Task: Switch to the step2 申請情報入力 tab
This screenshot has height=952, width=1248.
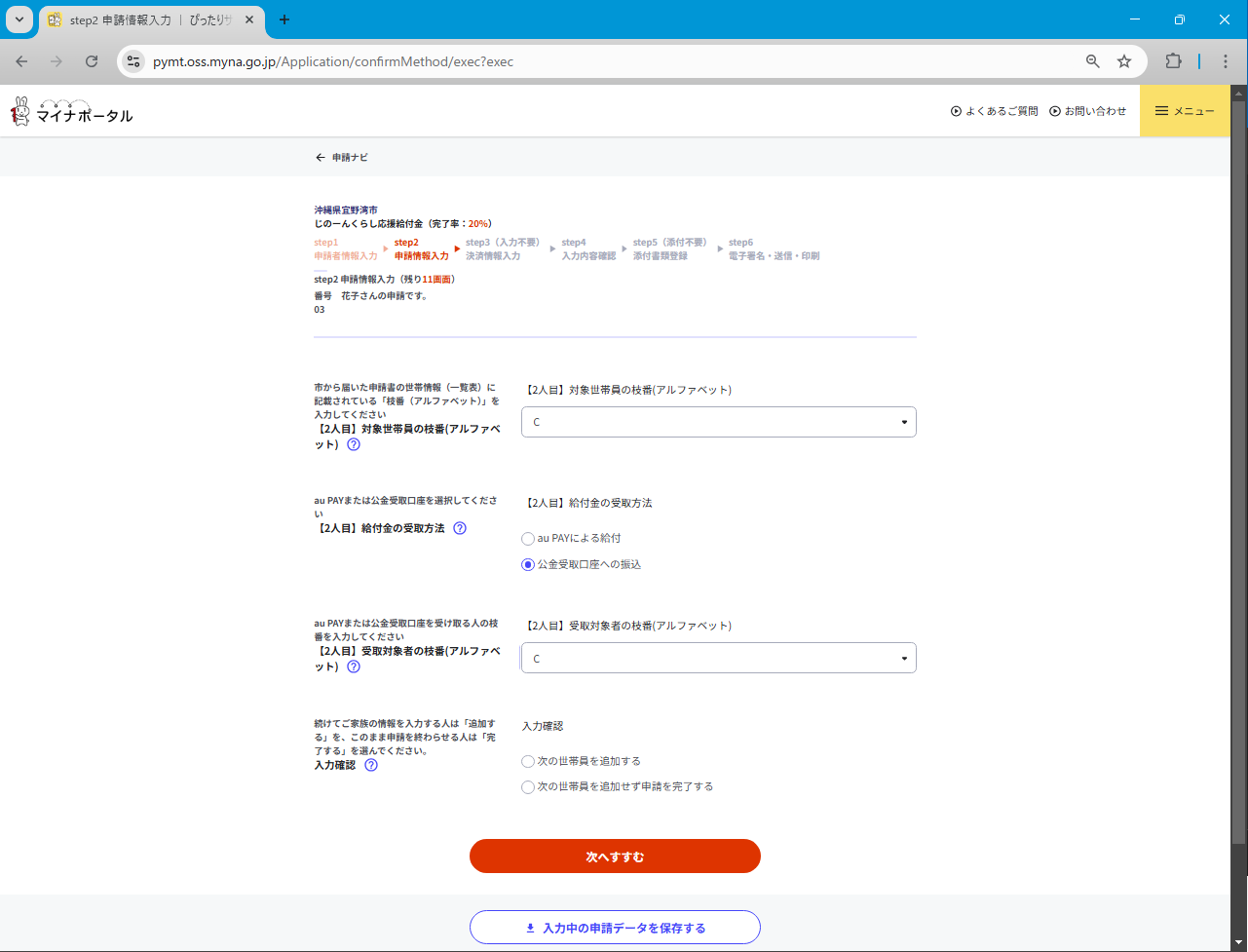Action: coord(141,19)
